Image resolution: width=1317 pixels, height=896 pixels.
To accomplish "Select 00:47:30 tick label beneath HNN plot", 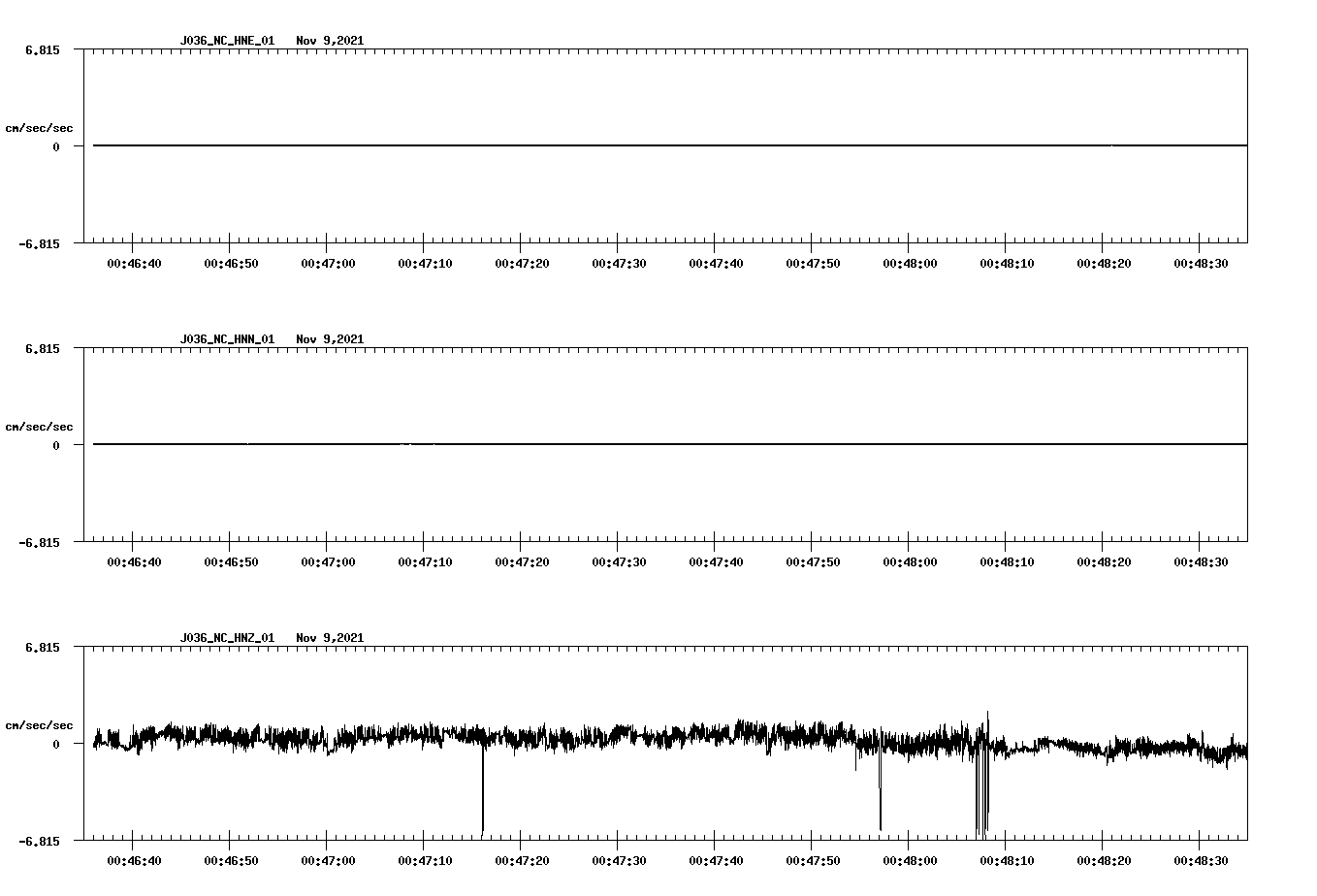I will (x=619, y=561).
